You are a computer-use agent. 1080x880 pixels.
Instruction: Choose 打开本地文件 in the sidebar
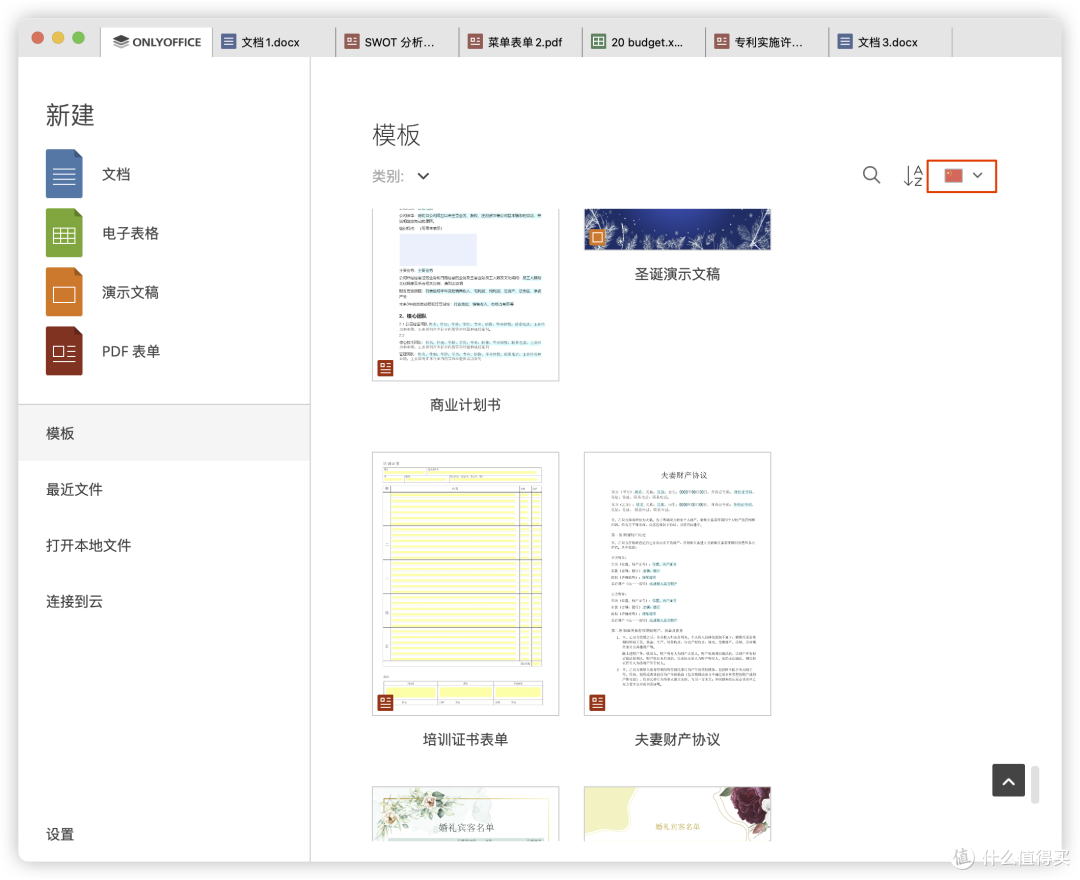[x=164, y=545]
